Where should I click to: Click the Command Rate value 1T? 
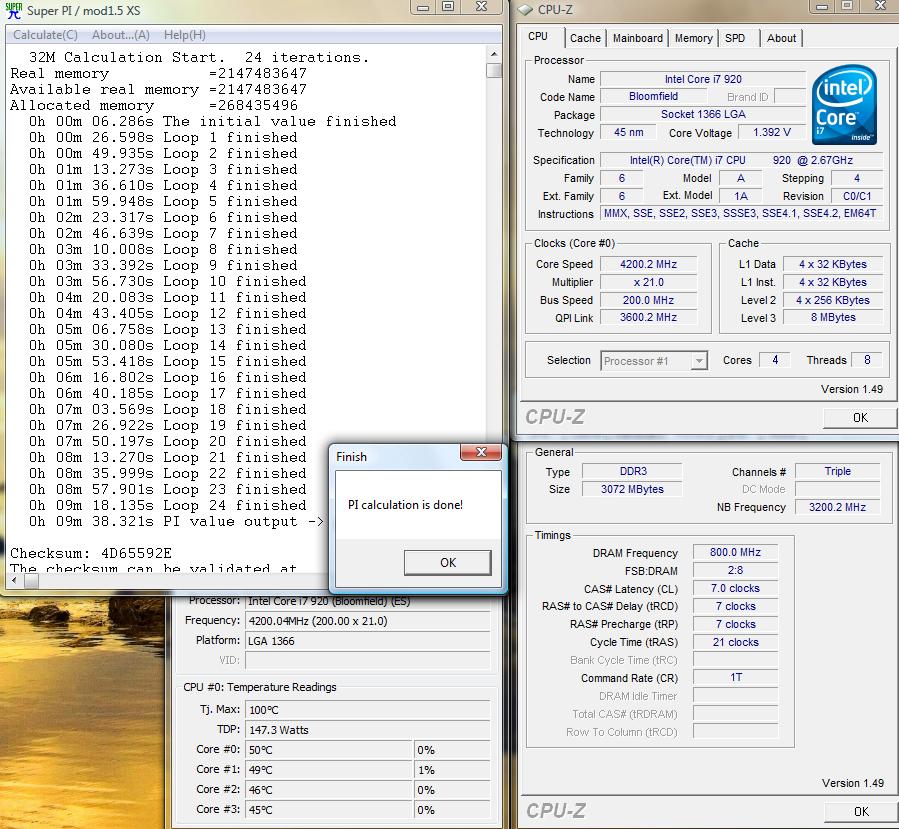(x=735, y=678)
